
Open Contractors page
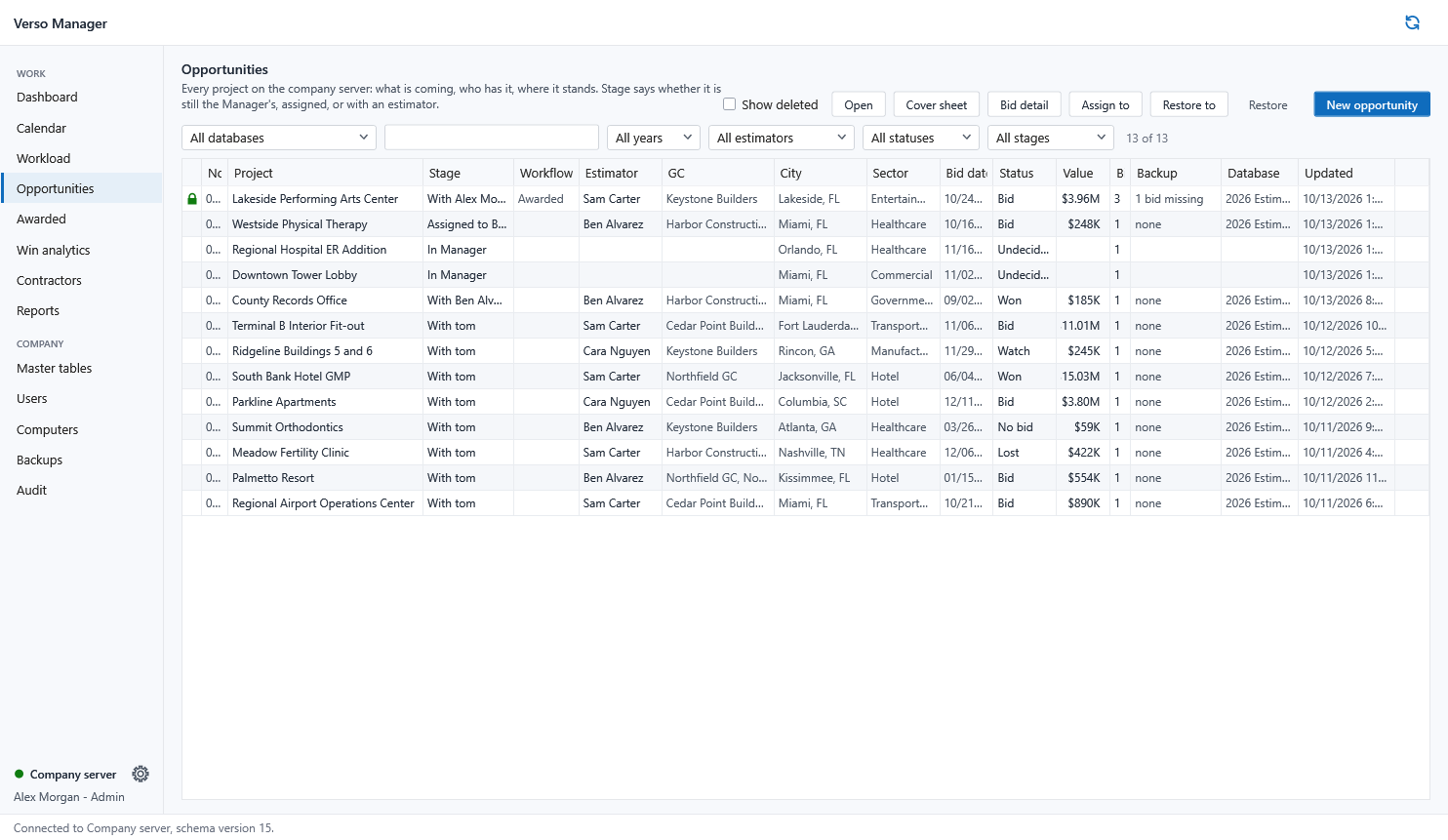click(x=82, y=280)
